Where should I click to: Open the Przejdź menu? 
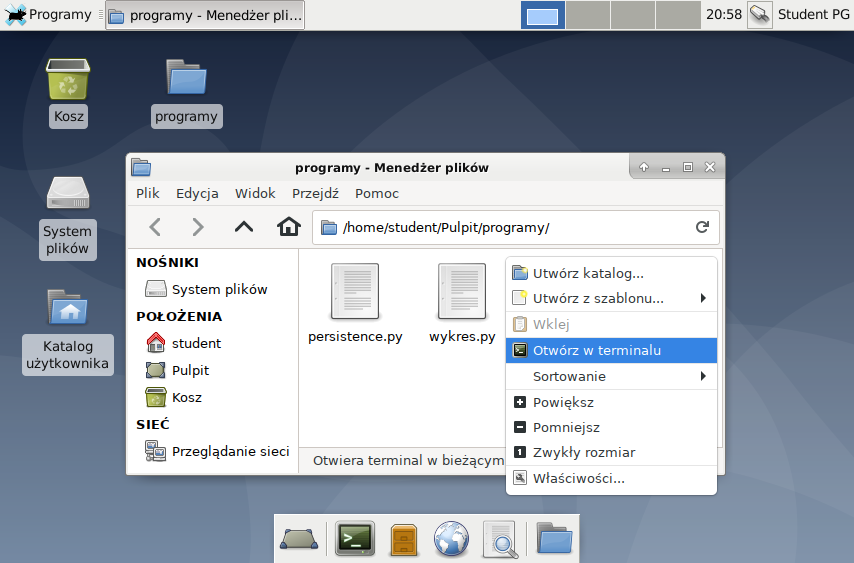(x=315, y=193)
